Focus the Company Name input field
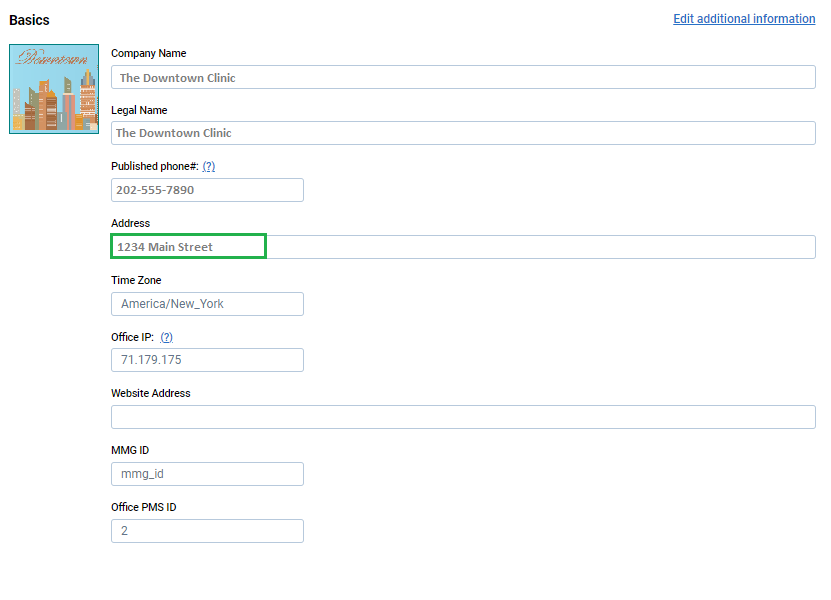This screenshot has width=831, height=600. (463, 77)
